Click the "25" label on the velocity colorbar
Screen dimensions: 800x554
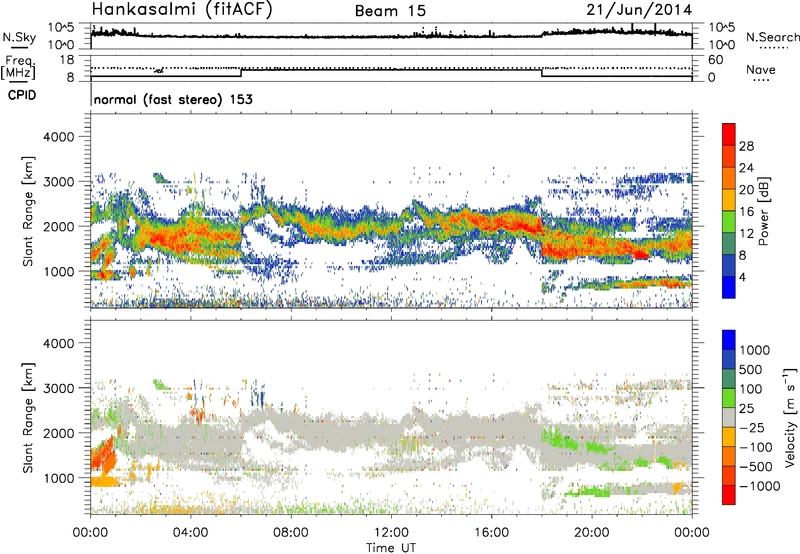[x=747, y=409]
